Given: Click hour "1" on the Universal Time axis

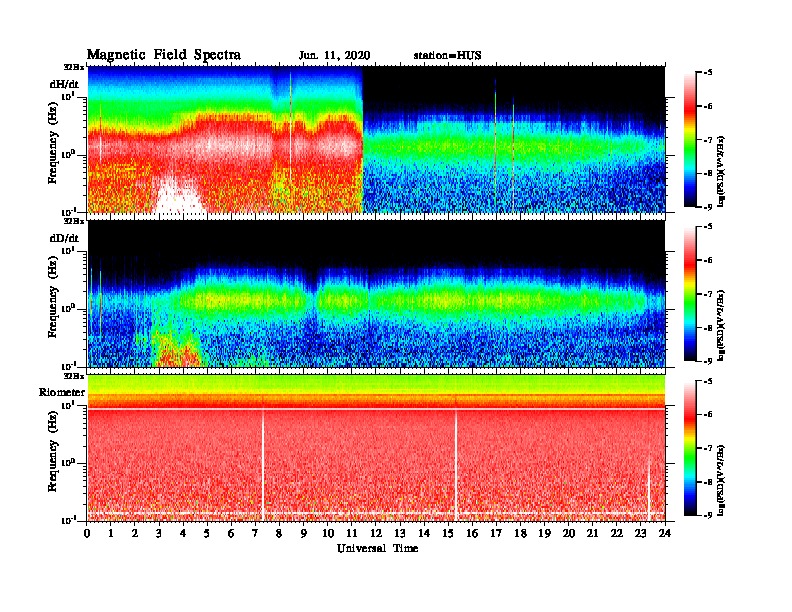Looking at the screenshot, I should 111,534.
